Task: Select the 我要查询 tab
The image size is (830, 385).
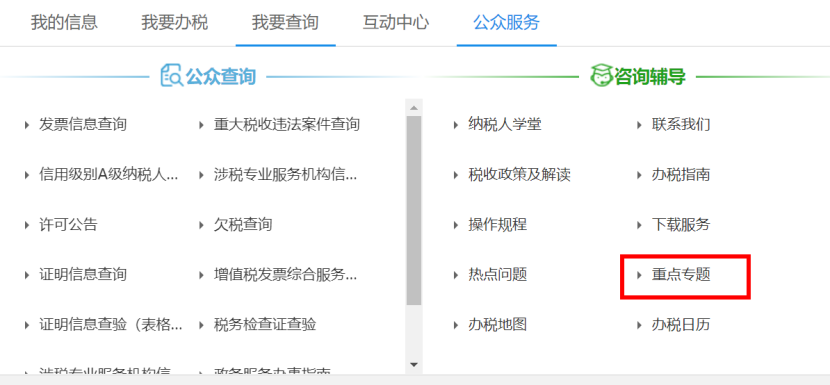Action: tap(285, 23)
